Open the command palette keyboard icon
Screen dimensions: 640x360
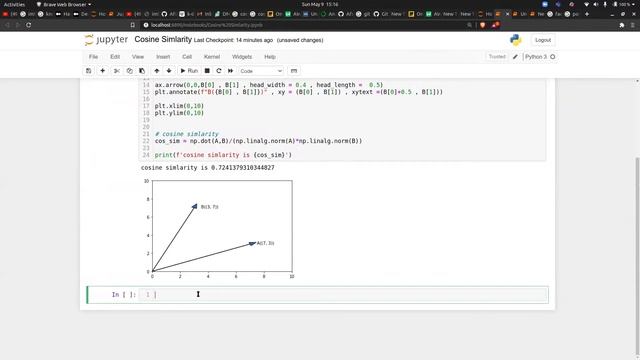[x=294, y=71]
